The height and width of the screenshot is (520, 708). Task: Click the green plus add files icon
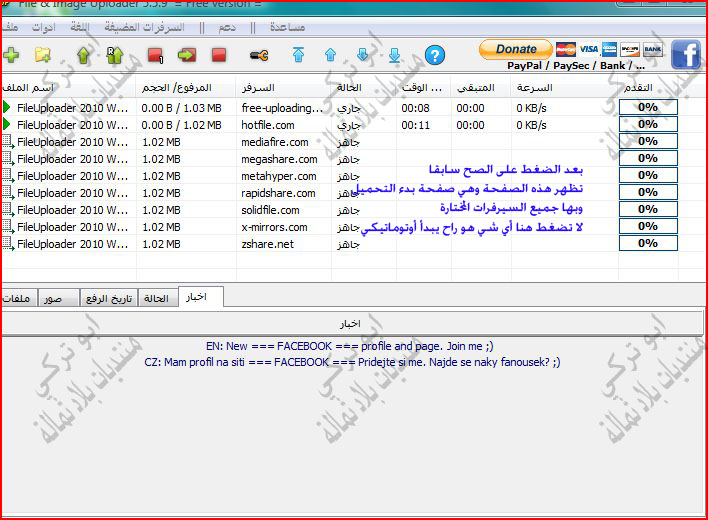coord(11,55)
